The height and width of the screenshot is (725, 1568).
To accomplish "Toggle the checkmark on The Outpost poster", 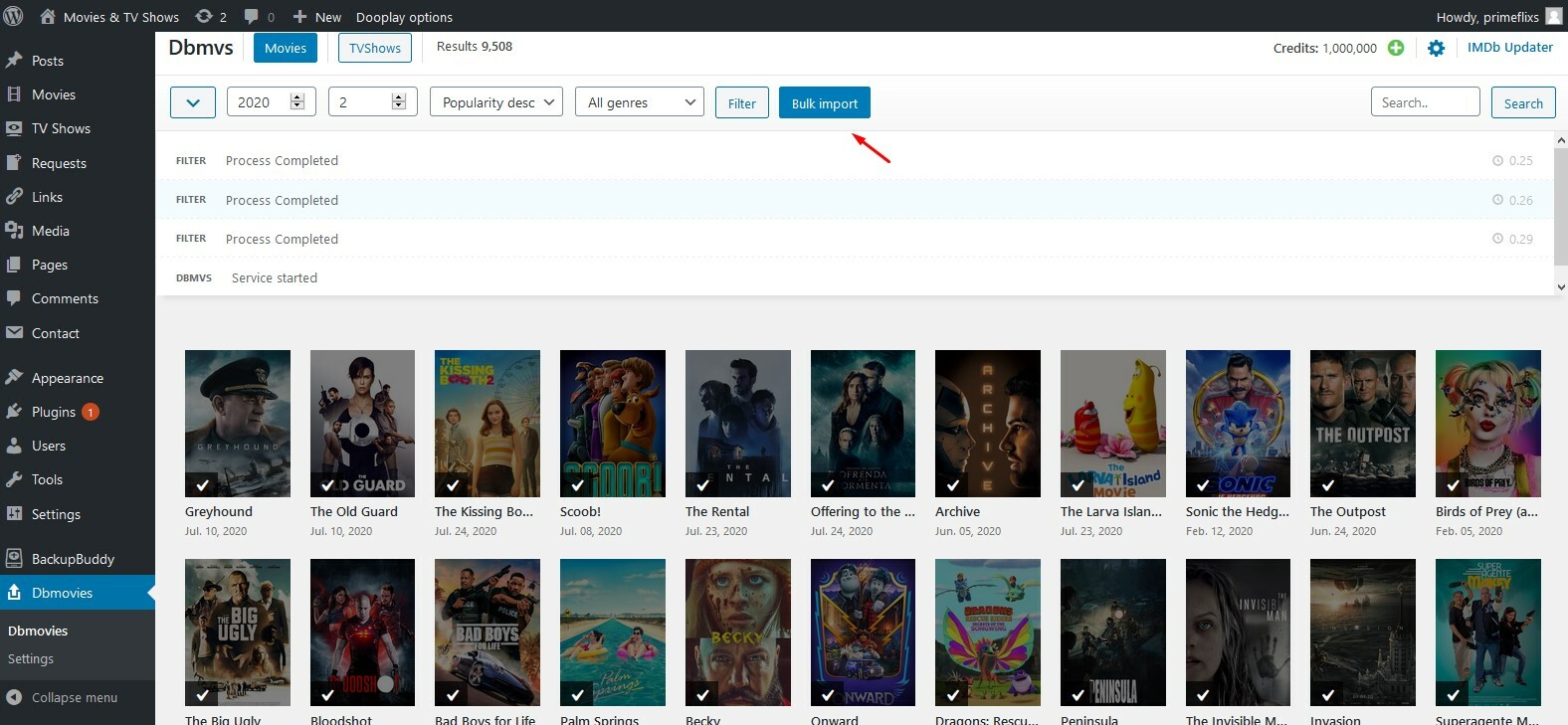I will [x=1327, y=485].
